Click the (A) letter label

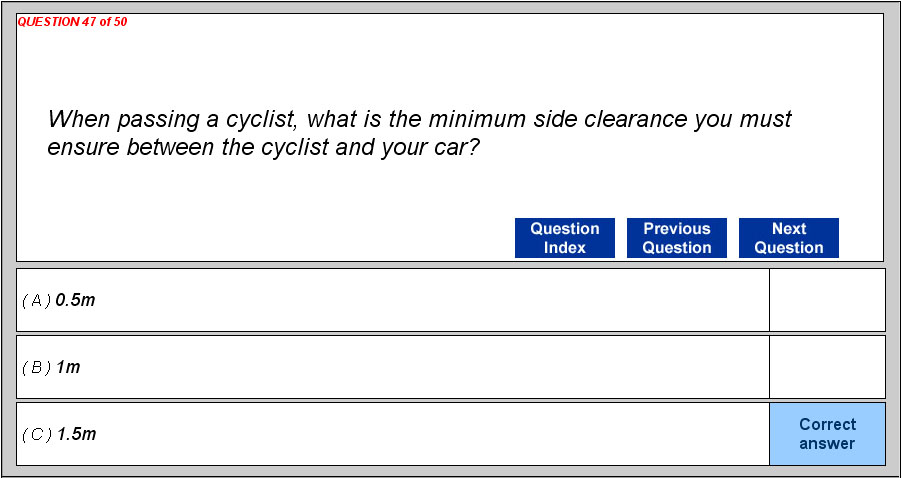click(x=36, y=300)
